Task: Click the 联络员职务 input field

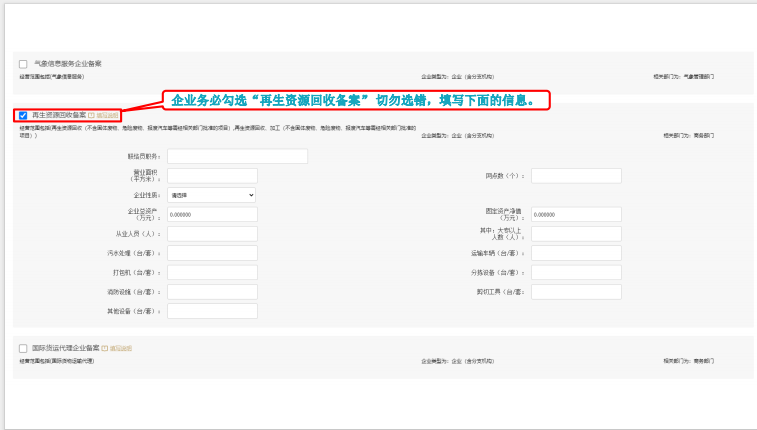Action: point(237,156)
